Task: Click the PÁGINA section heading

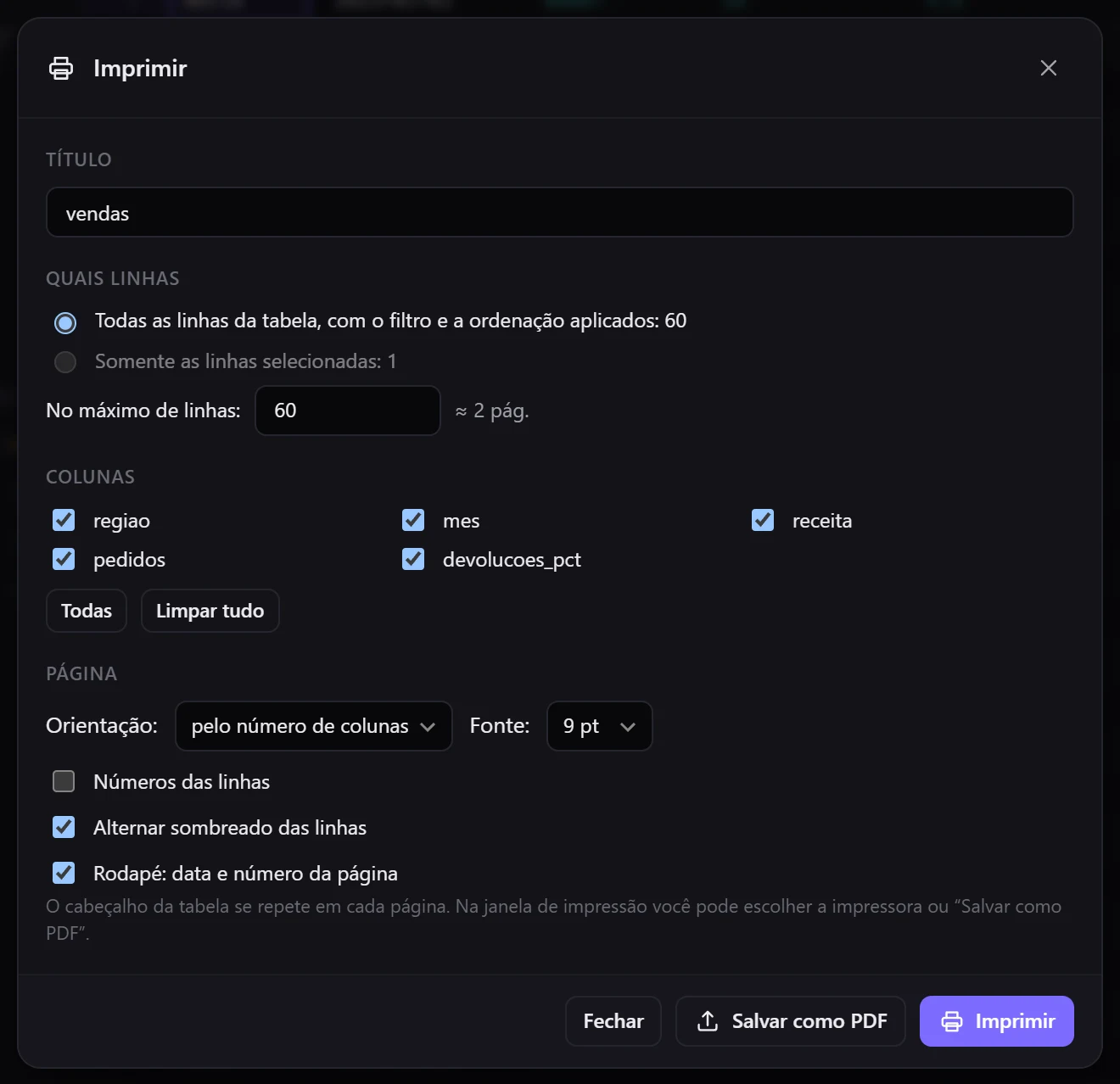Action: click(x=81, y=673)
